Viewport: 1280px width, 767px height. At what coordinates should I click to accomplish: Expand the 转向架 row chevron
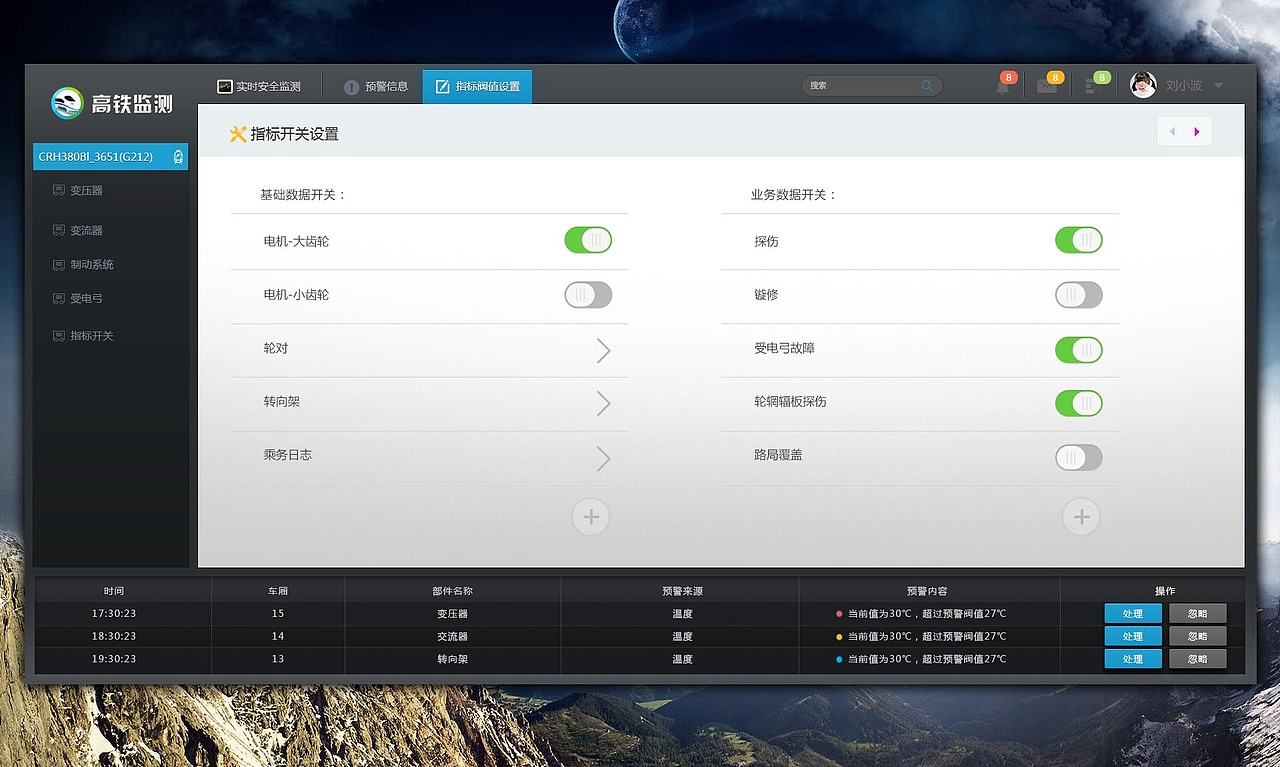click(x=603, y=403)
